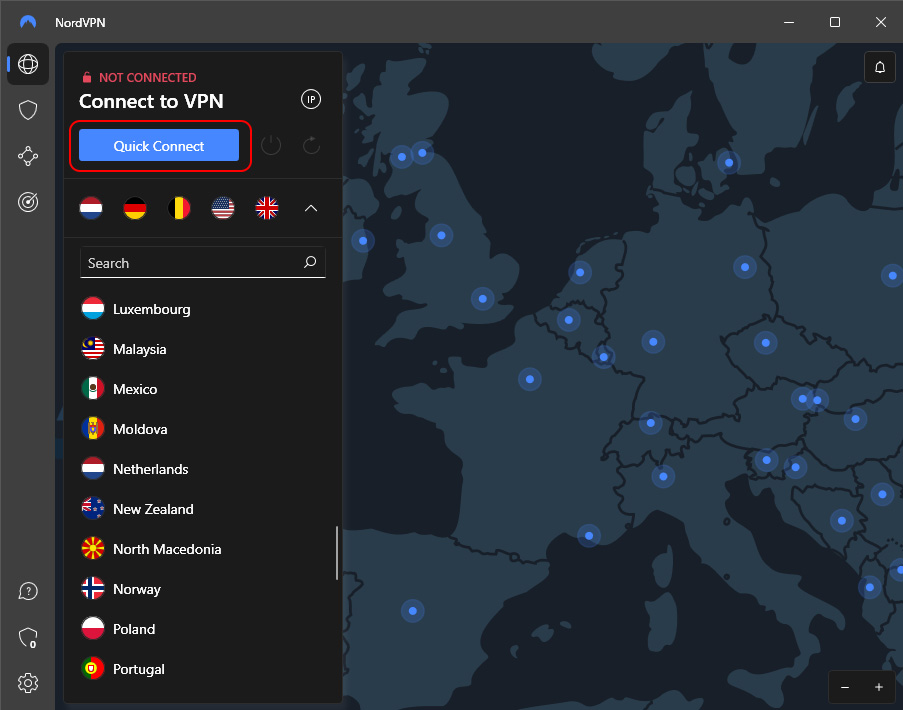Click the IP info circle icon

point(311,100)
